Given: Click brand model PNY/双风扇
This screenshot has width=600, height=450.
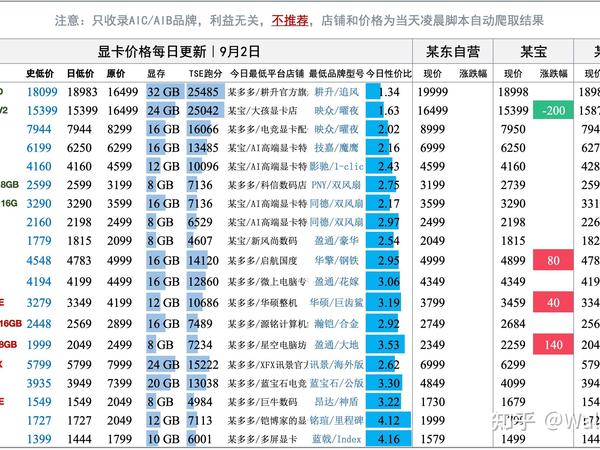Looking at the screenshot, I should (336, 185).
